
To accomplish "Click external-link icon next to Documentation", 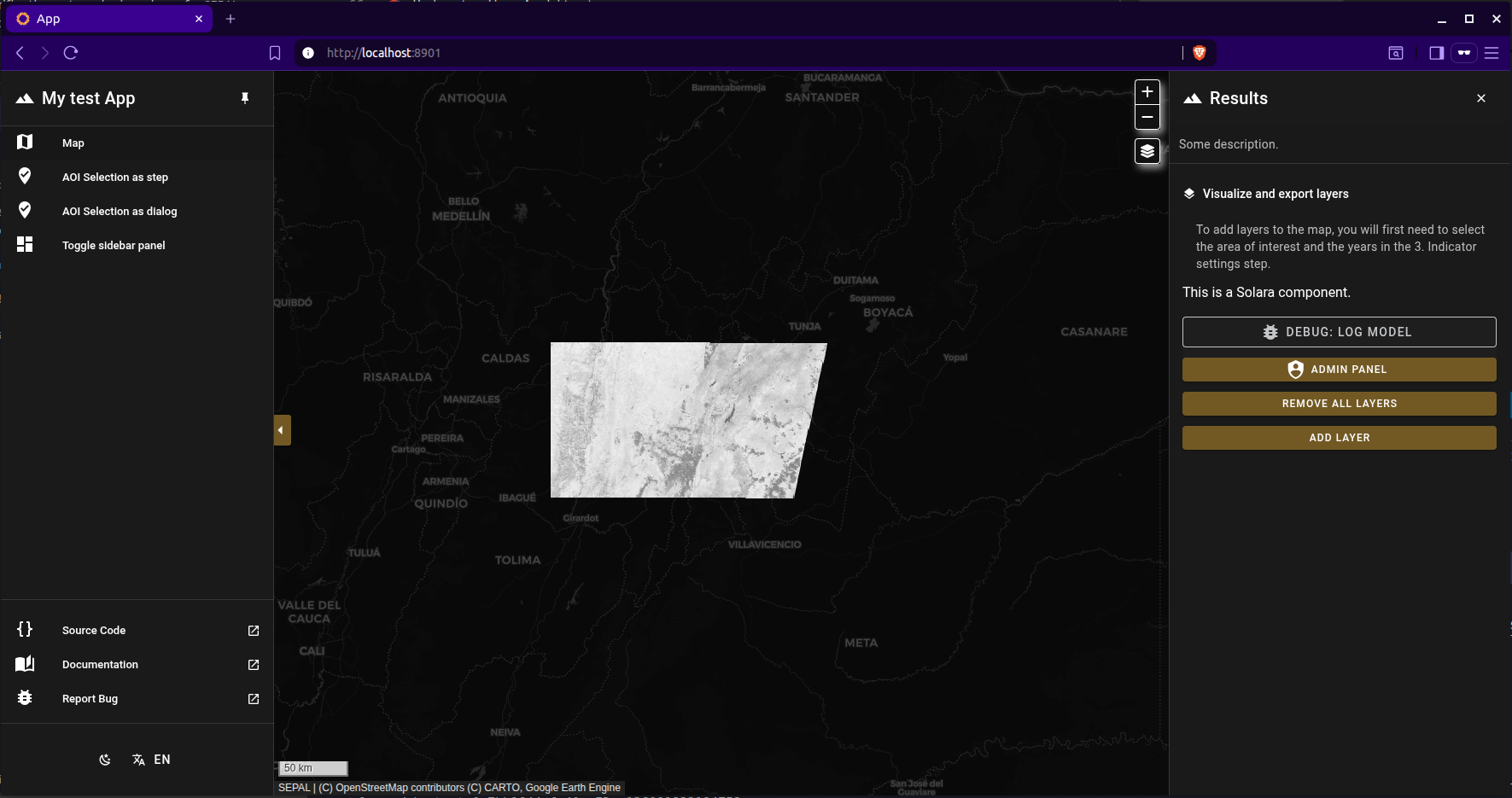I will tap(254, 664).
